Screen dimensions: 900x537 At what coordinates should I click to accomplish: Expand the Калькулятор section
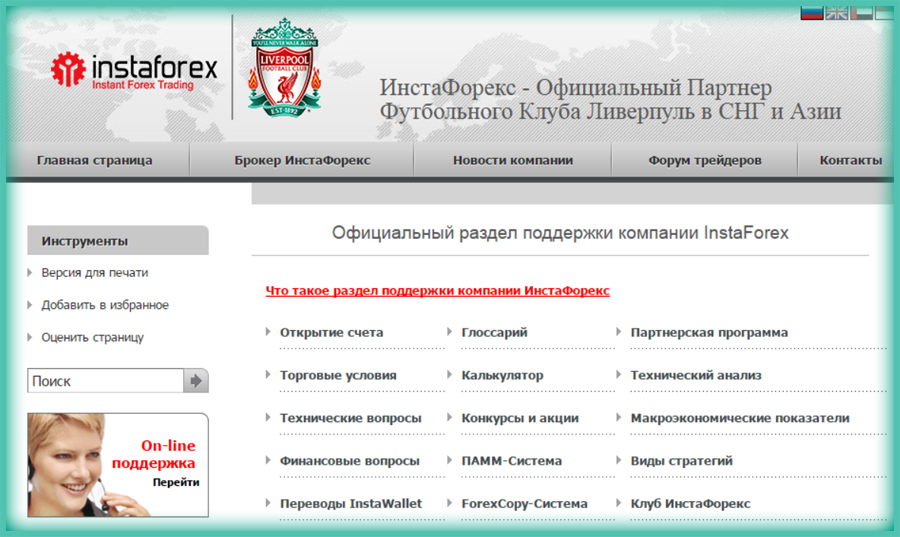pos(502,376)
